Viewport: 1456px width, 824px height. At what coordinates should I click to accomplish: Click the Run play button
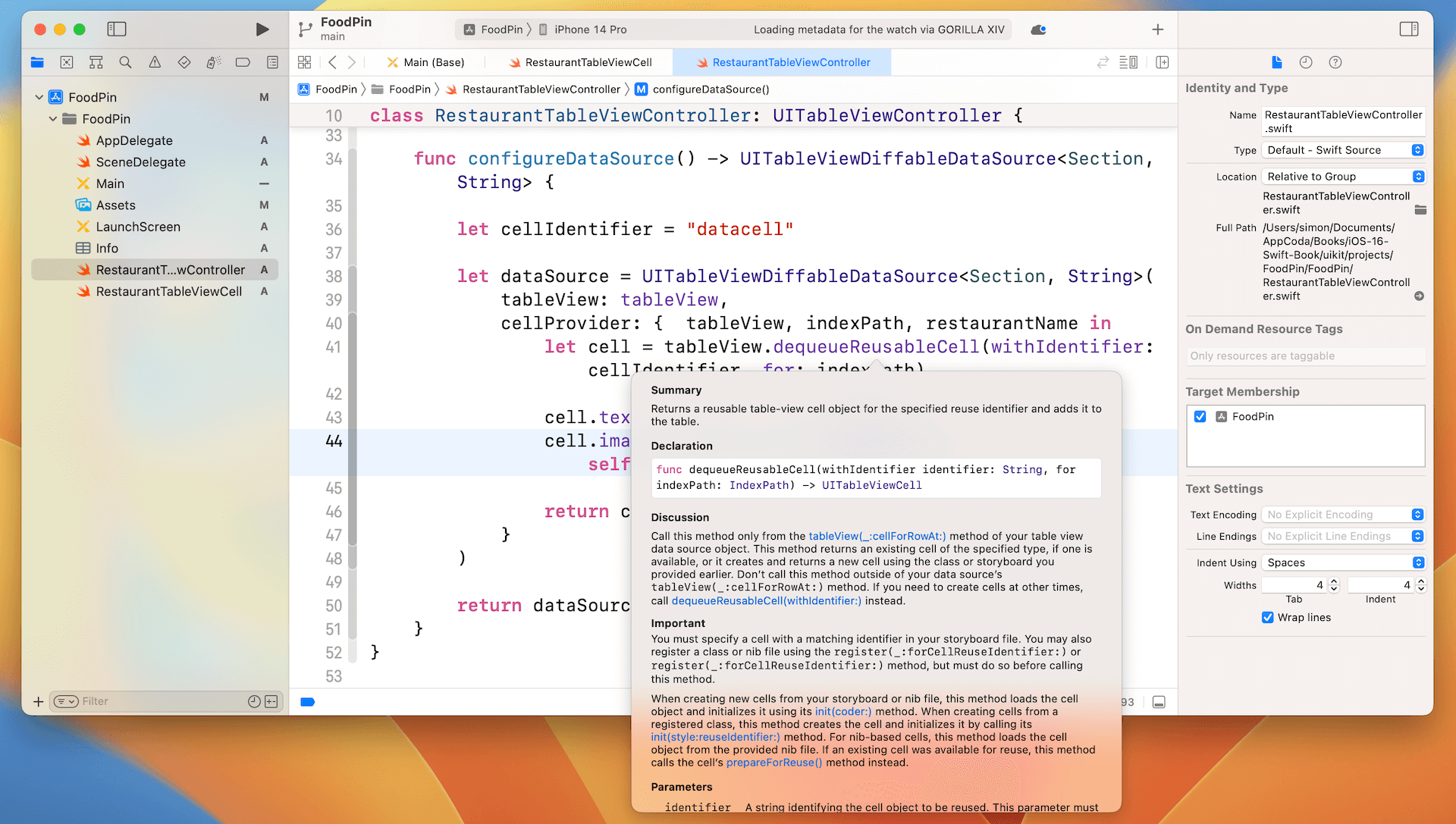point(262,30)
